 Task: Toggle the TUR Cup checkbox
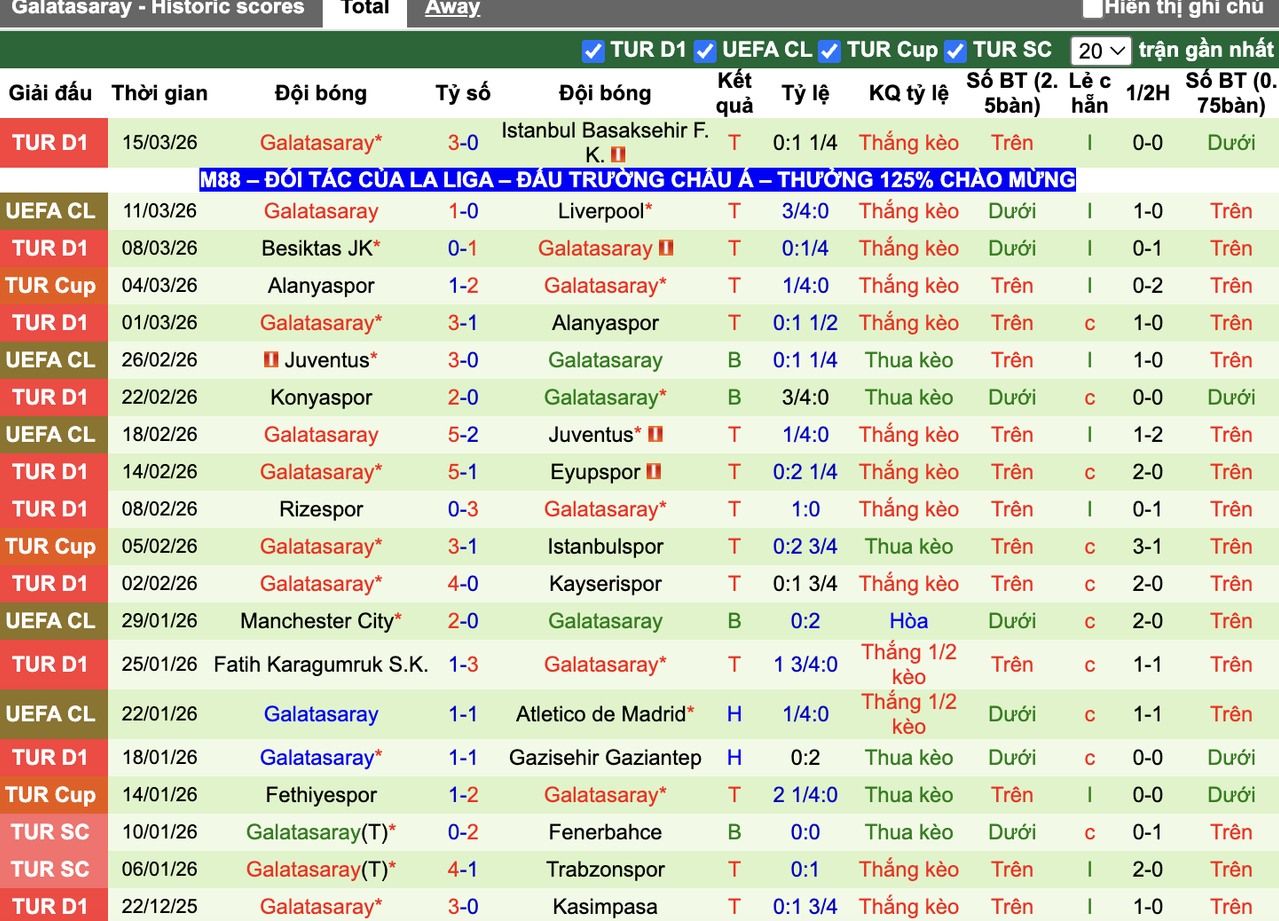point(829,51)
